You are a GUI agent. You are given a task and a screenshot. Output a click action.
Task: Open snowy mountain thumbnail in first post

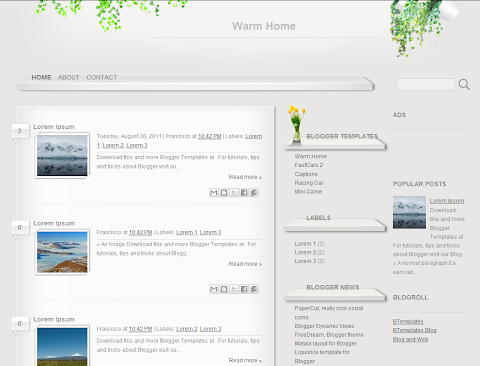coord(62,155)
